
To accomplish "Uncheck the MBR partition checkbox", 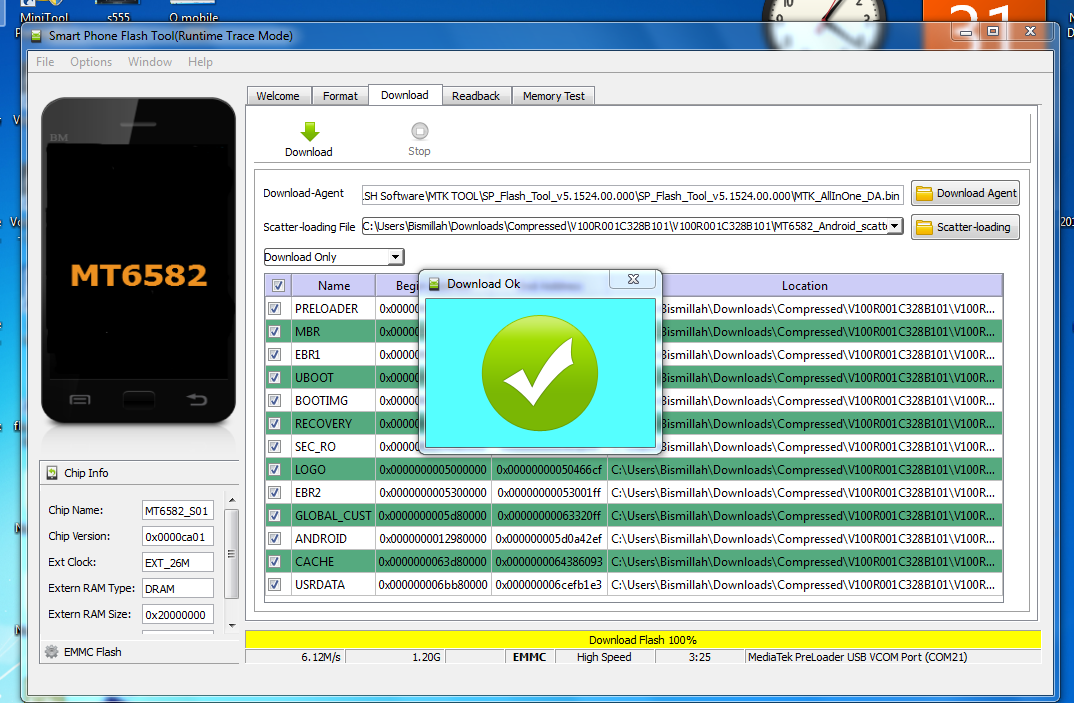I will pyautogui.click(x=275, y=332).
